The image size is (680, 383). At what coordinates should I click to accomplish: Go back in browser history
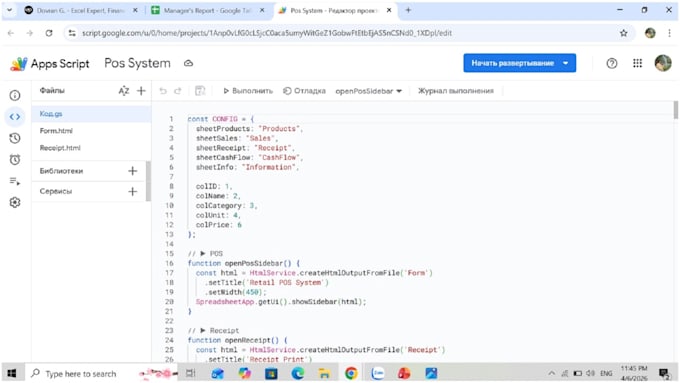(x=11, y=33)
